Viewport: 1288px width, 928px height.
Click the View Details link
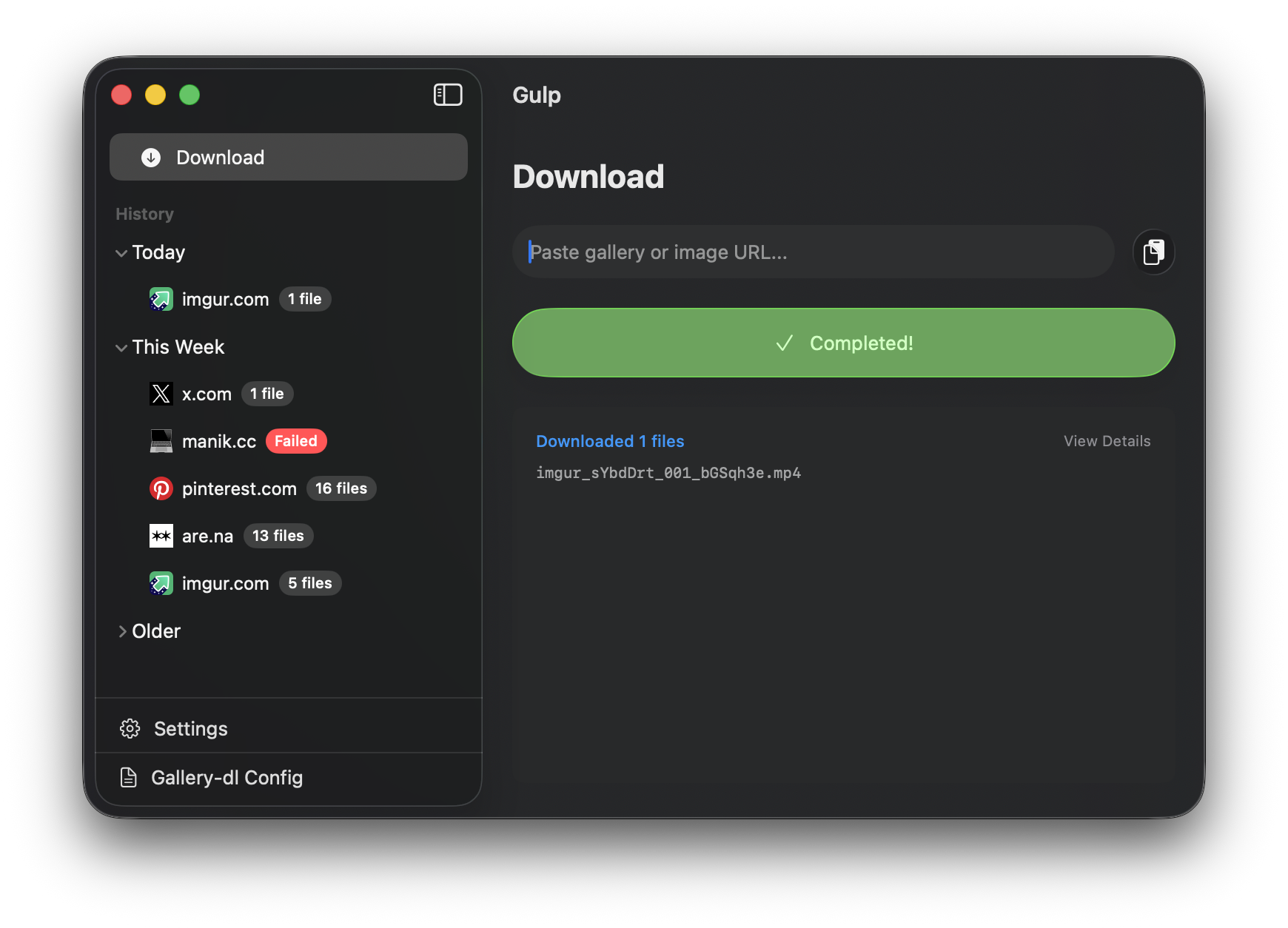point(1107,440)
